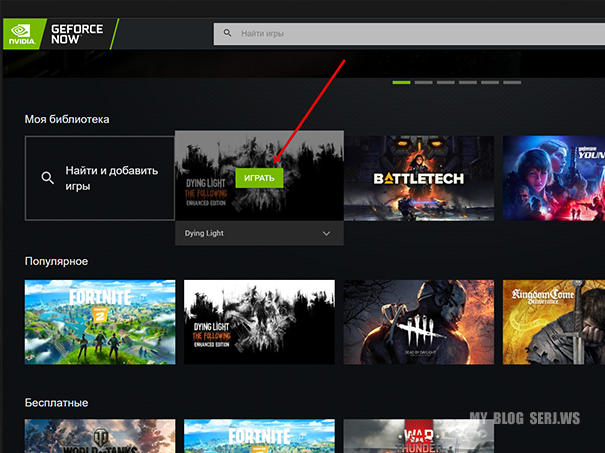Viewport: 605px width, 453px height.
Task: Select the active green carousel indicator
Action: point(402,82)
